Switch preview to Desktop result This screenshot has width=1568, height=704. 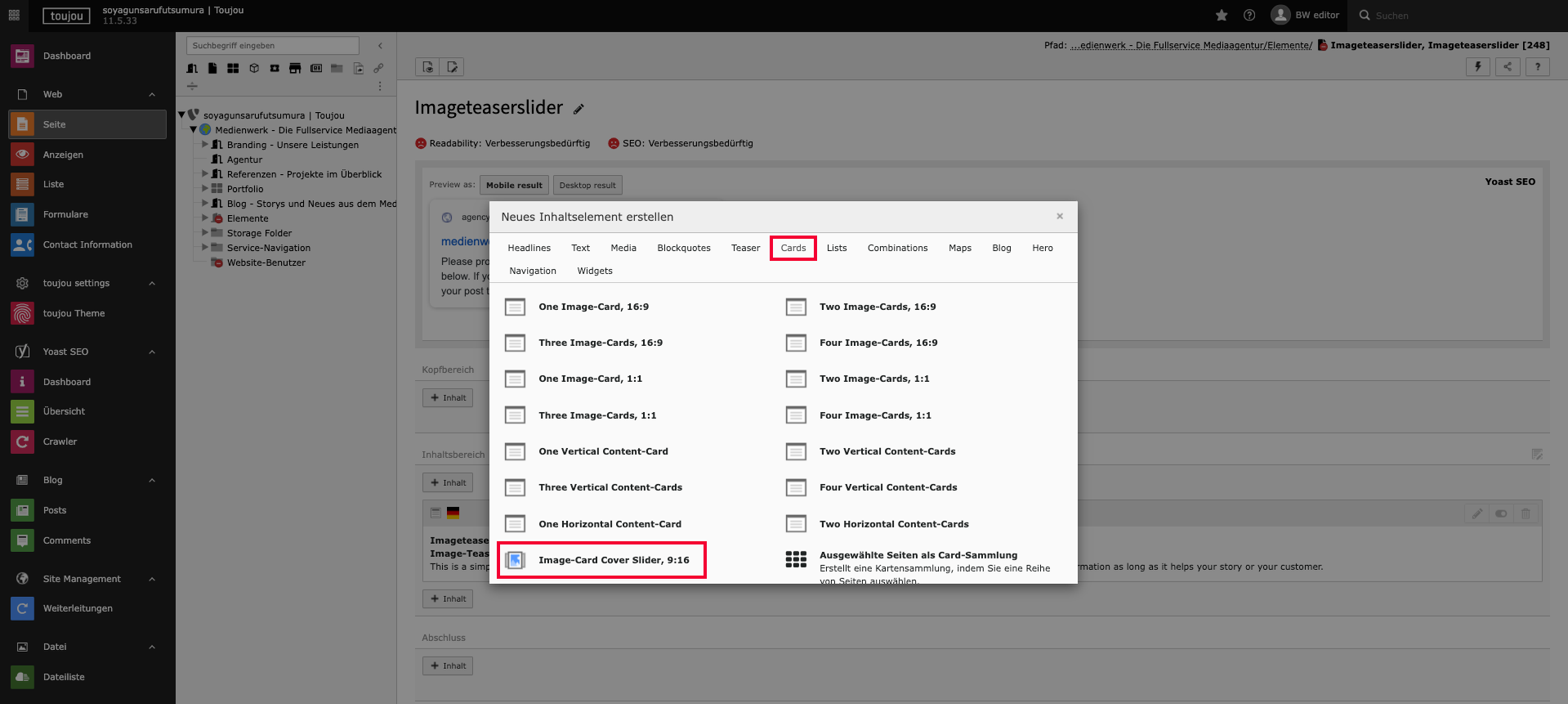(x=587, y=186)
